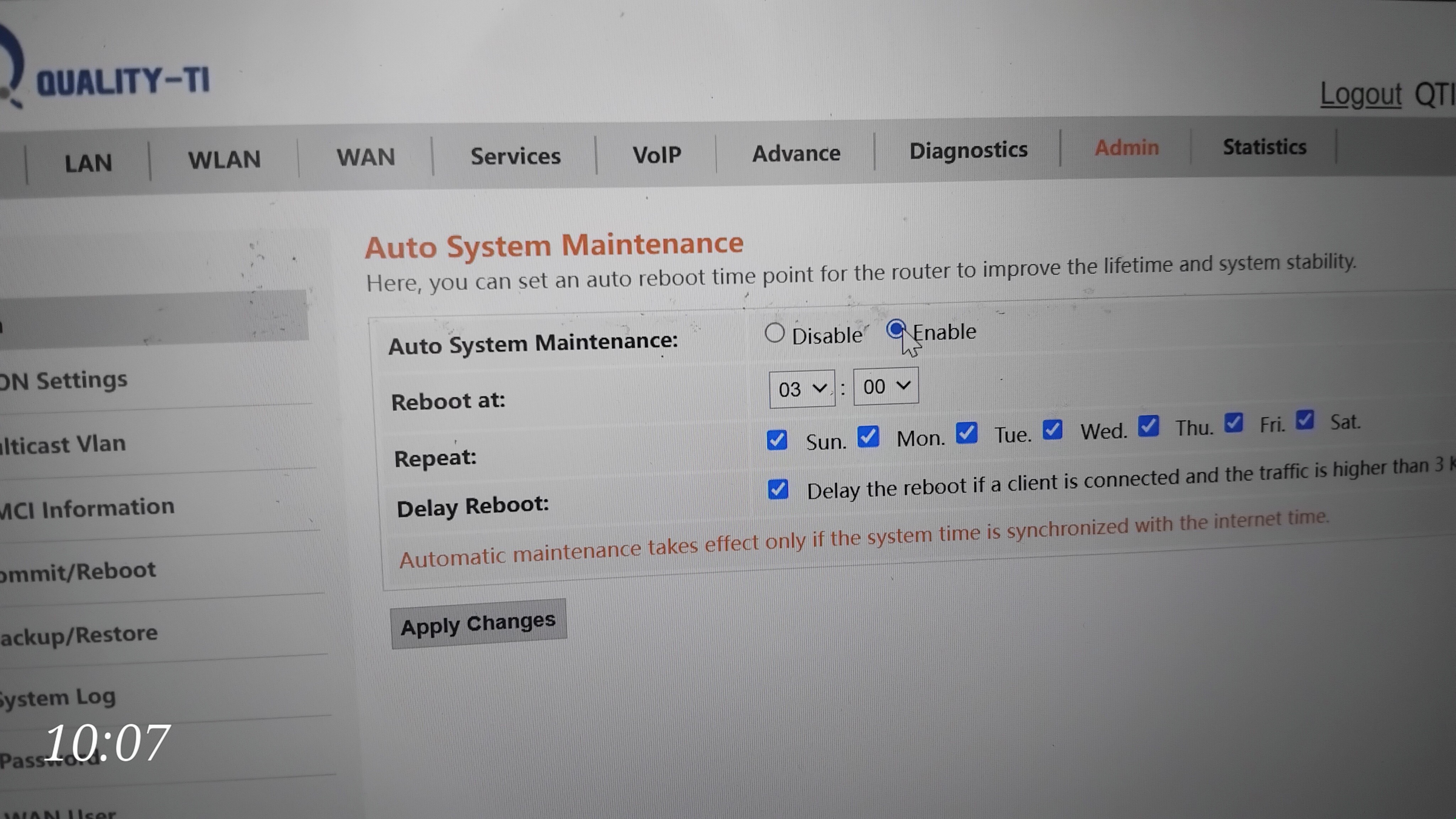Image resolution: width=1456 pixels, height=819 pixels.
Task: Uncheck the Sat. repeat checkbox
Action: click(1305, 420)
